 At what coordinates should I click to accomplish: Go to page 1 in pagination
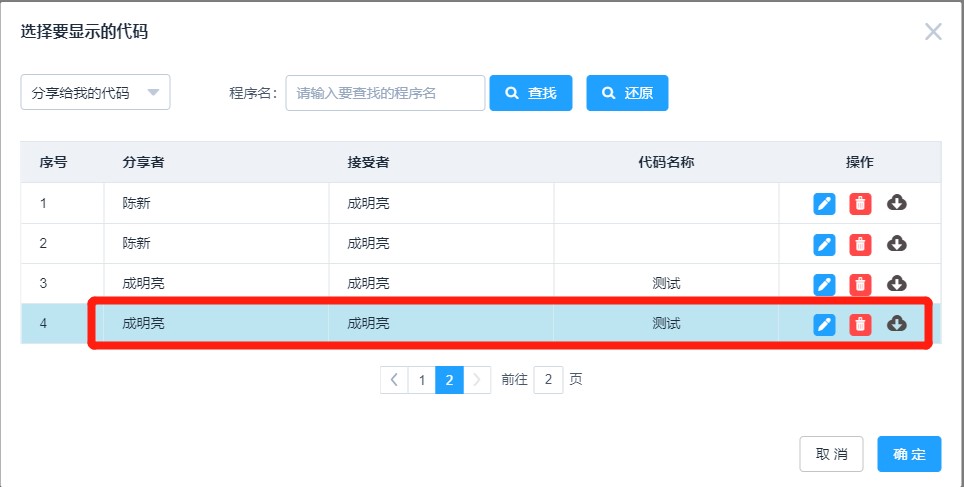click(422, 380)
